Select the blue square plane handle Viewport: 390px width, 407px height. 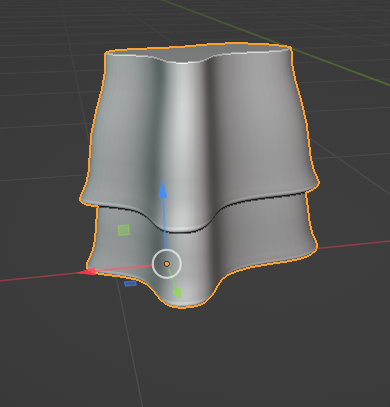click(130, 284)
